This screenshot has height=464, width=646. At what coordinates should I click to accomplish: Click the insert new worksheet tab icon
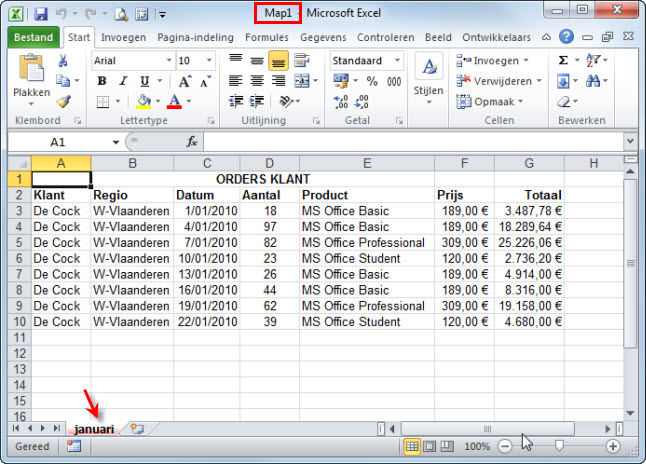tap(137, 429)
